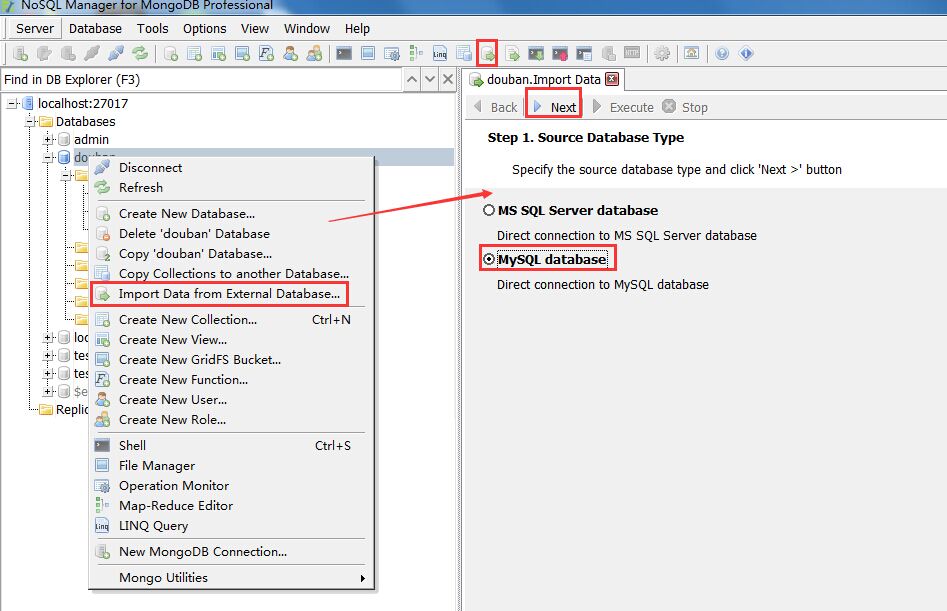Clear the Find in DB Explorer search
The image size is (947, 611).
tap(412, 79)
